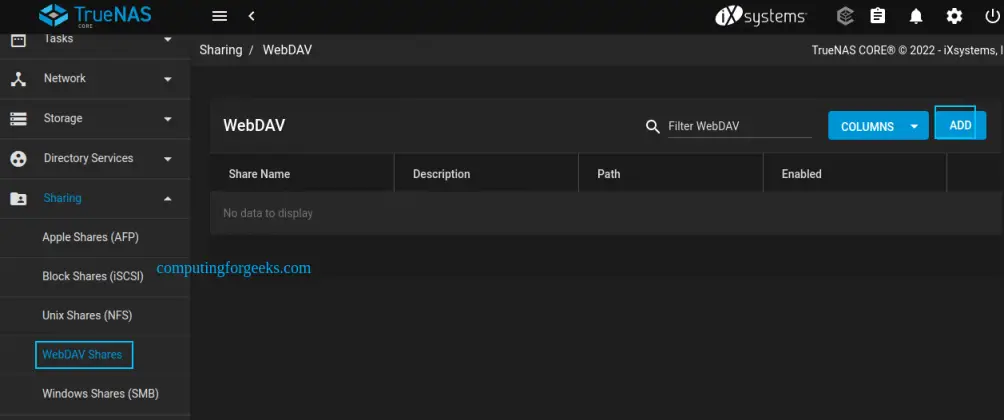Click the power icon

991,16
